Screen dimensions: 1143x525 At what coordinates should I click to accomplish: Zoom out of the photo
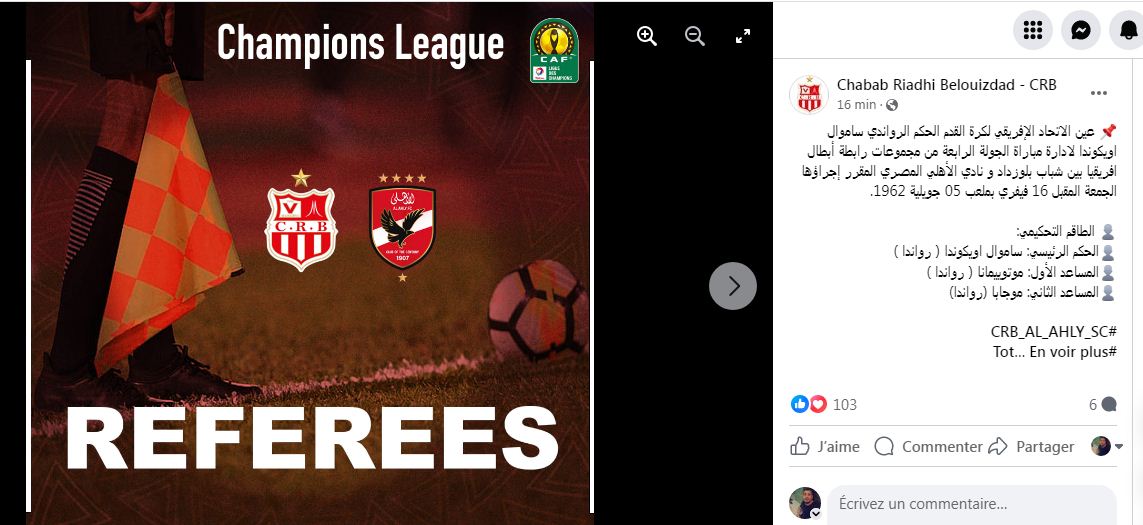click(x=695, y=36)
